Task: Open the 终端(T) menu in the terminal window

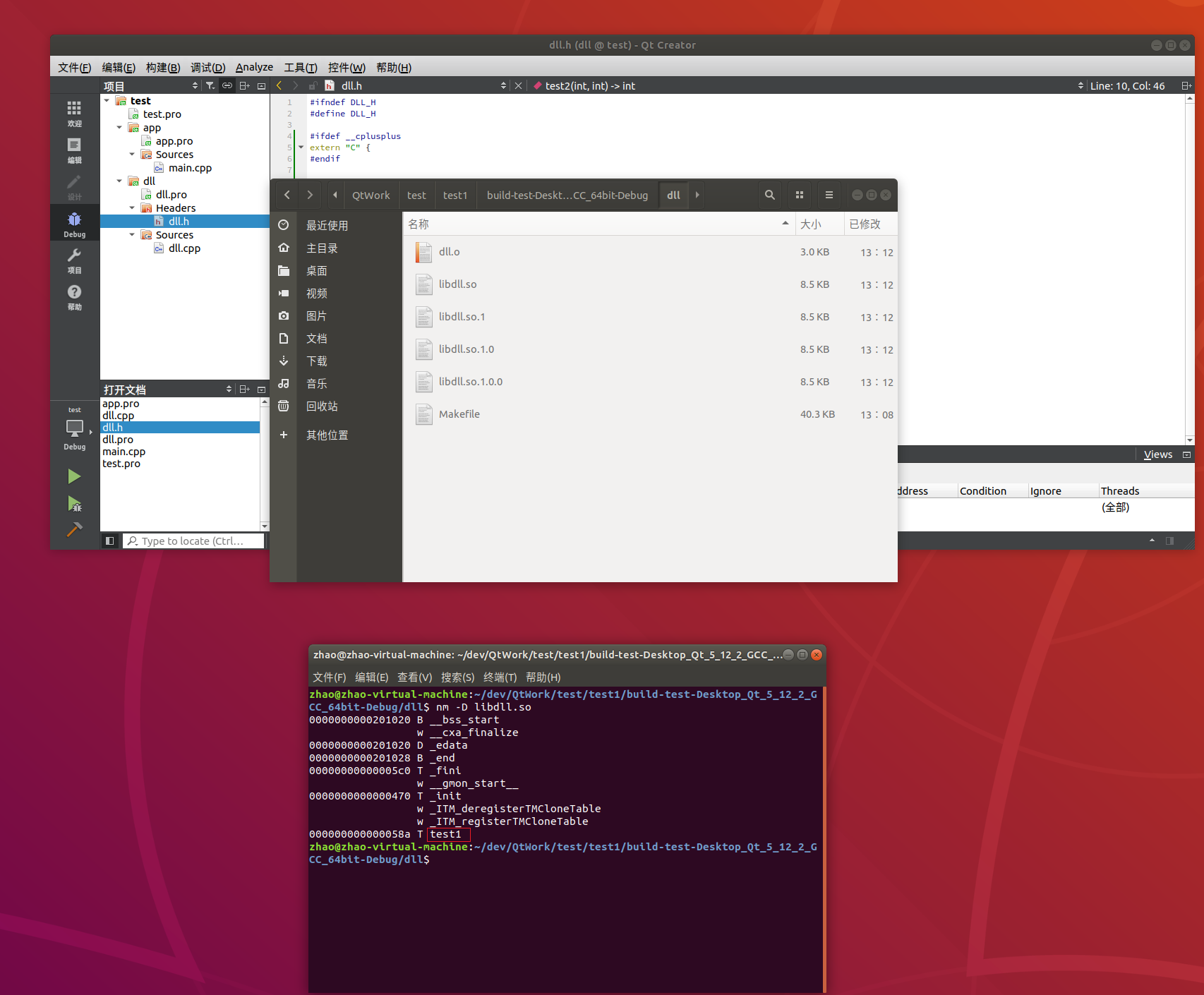Action: pos(500,677)
